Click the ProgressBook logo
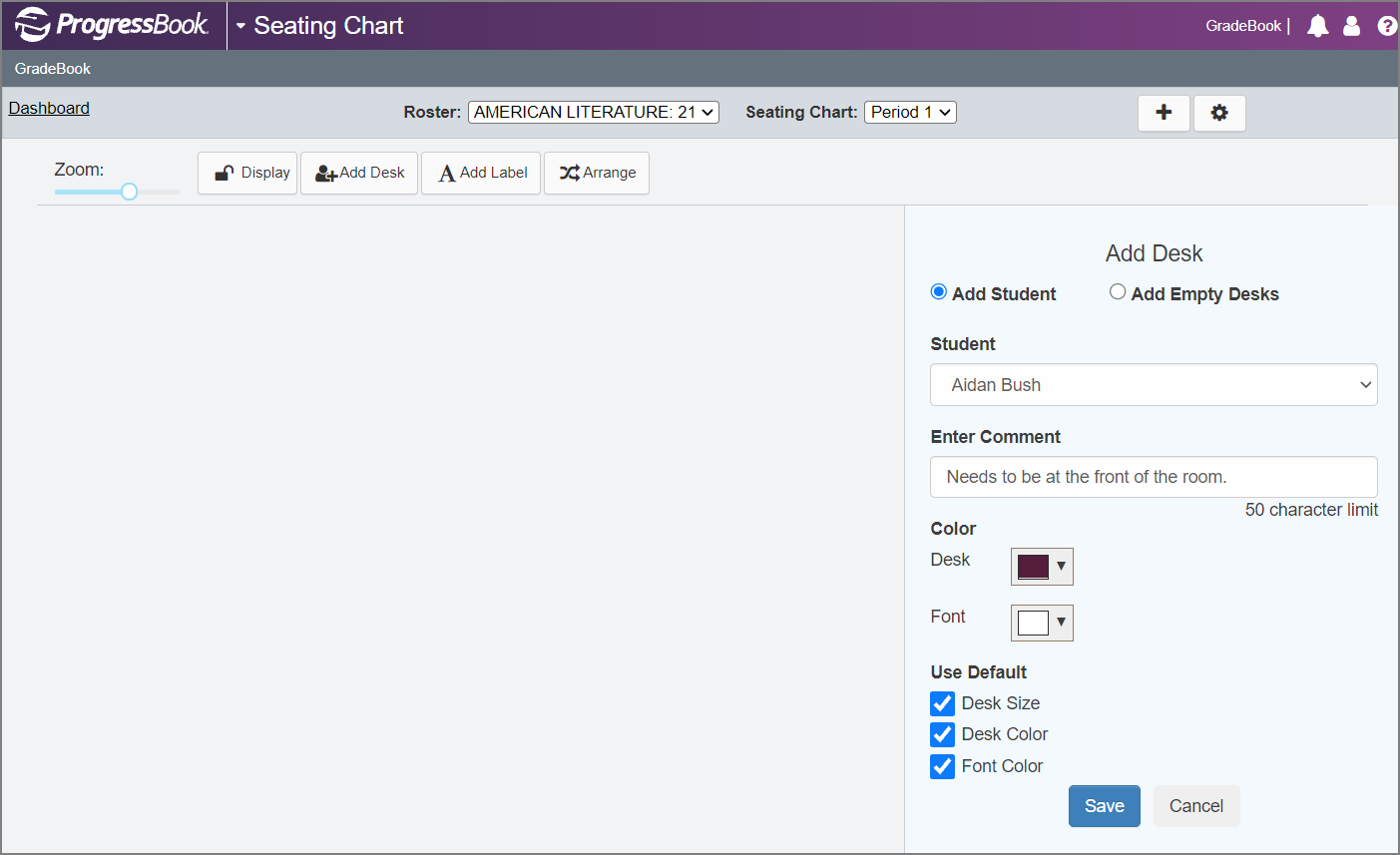This screenshot has height=855, width=1400. [112, 25]
